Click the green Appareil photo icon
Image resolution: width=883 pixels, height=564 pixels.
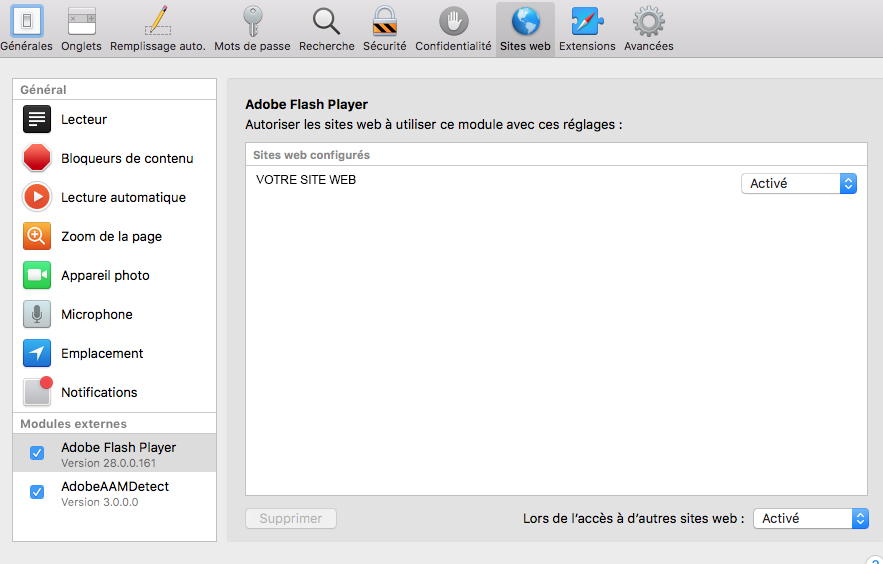[37, 275]
